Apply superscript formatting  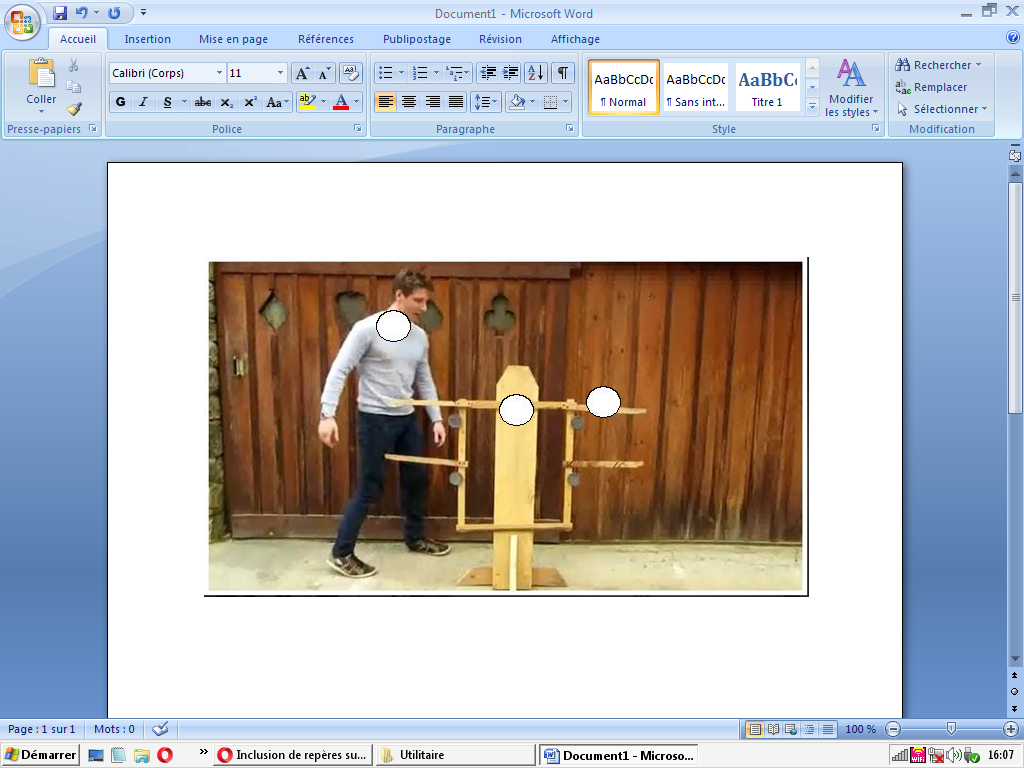[x=250, y=102]
